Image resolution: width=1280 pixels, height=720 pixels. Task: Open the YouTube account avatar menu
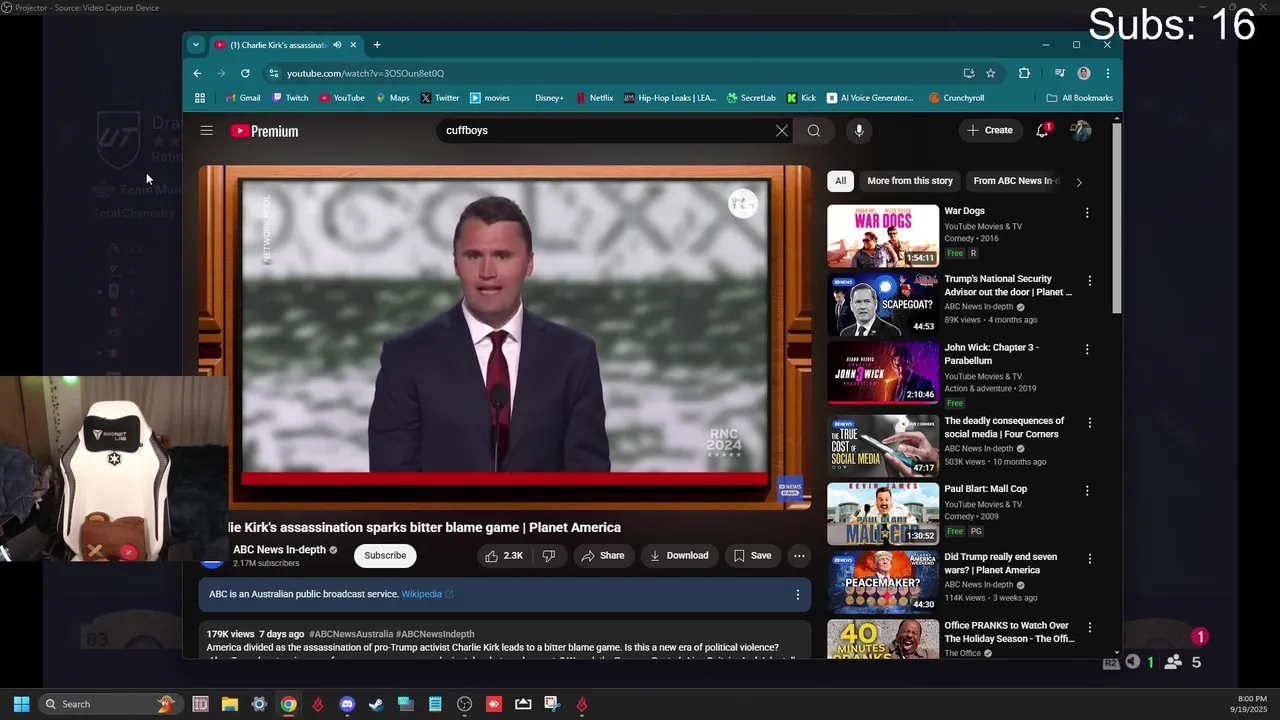1080,131
